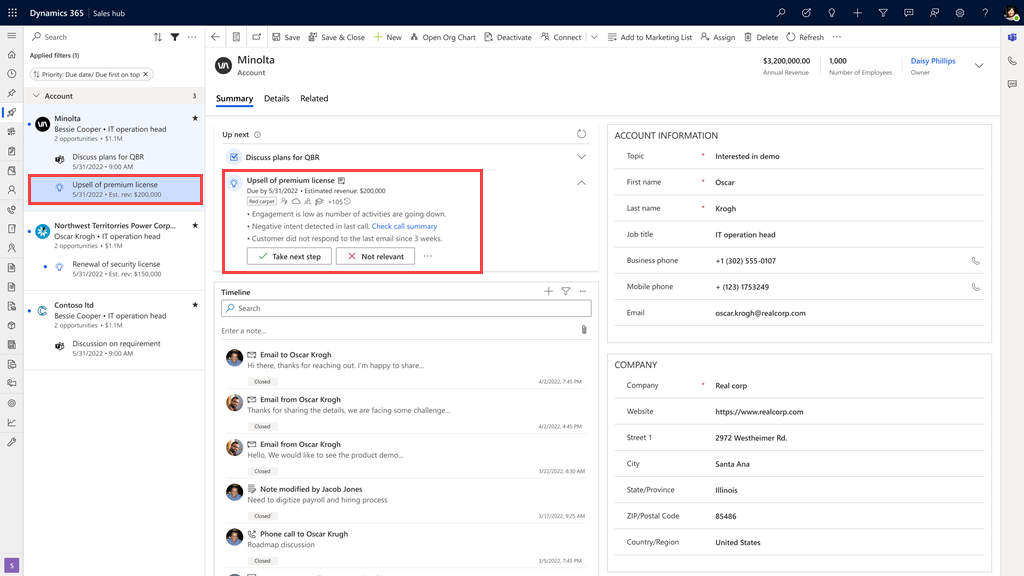Click the Up next info icon

pos(257,135)
